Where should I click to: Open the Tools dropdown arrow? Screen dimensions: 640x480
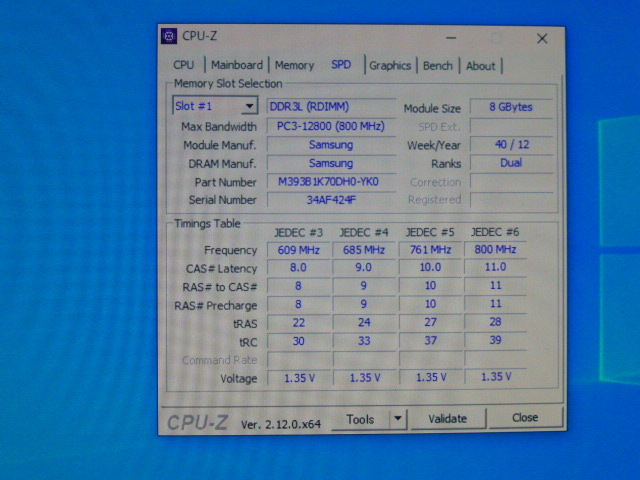click(397, 420)
